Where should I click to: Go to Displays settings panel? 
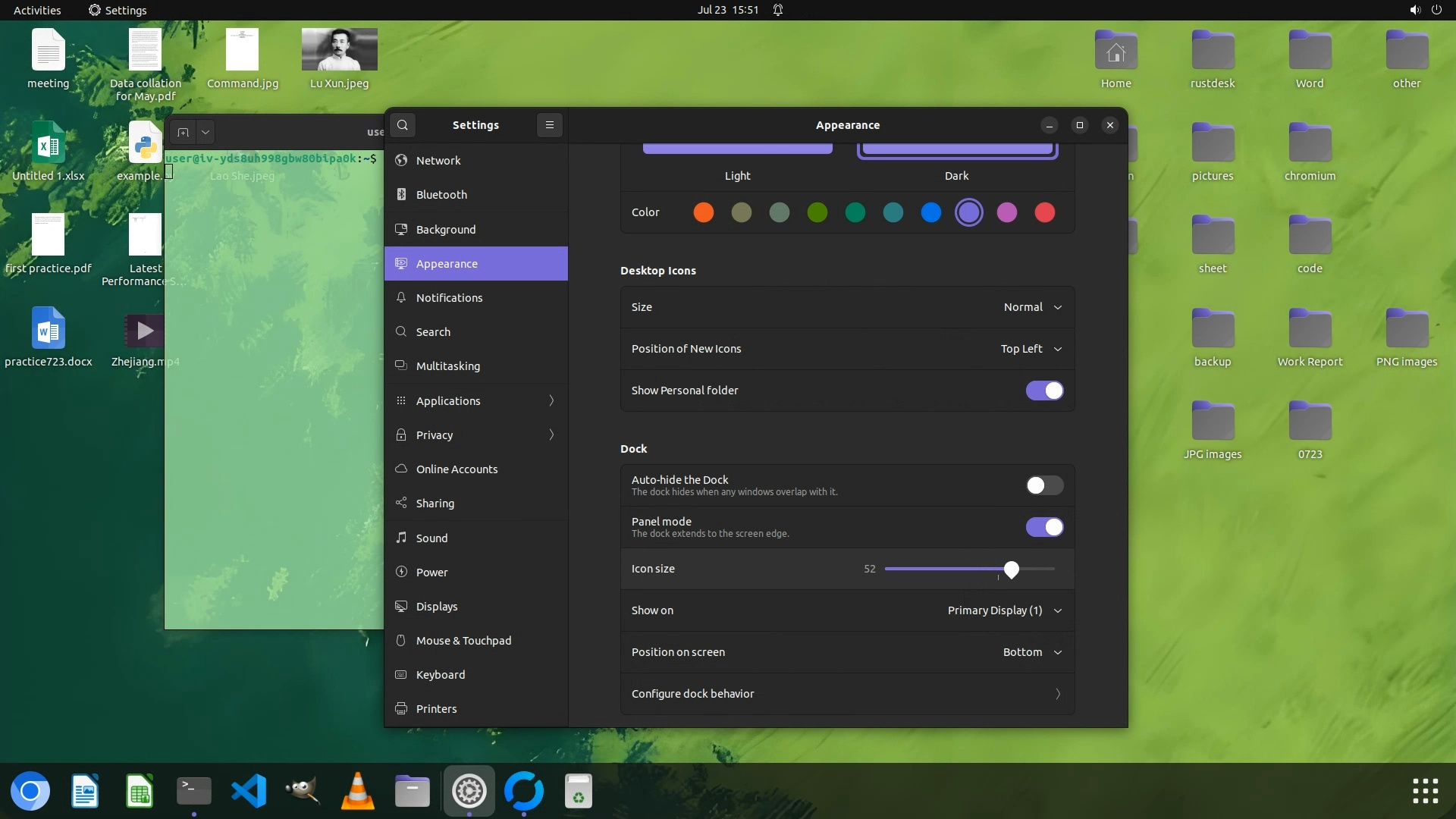point(437,607)
